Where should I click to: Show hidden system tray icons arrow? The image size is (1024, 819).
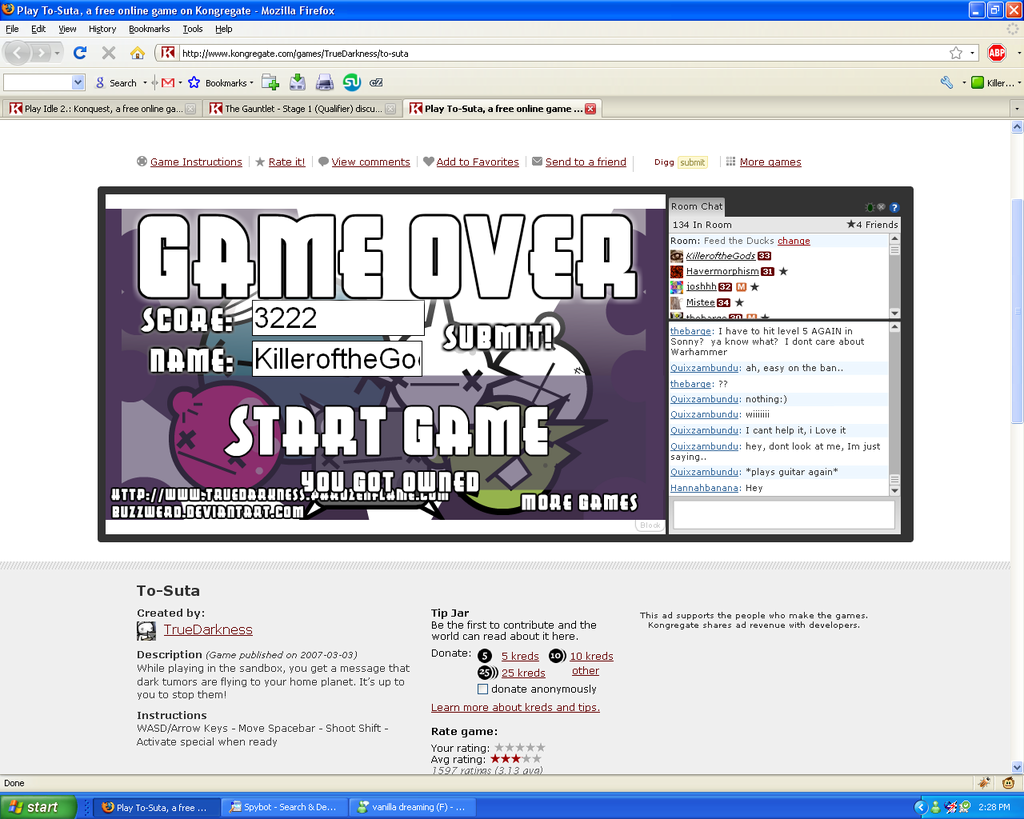pyautogui.click(x=920, y=807)
